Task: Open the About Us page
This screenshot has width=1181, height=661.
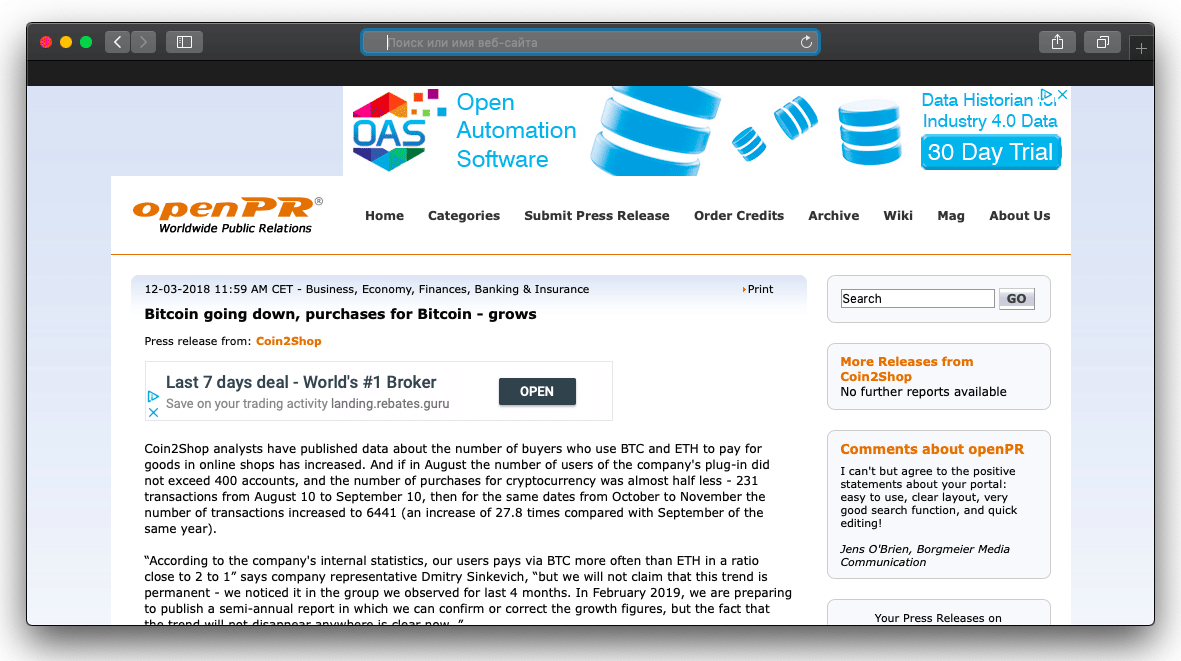Action: [x=1020, y=215]
